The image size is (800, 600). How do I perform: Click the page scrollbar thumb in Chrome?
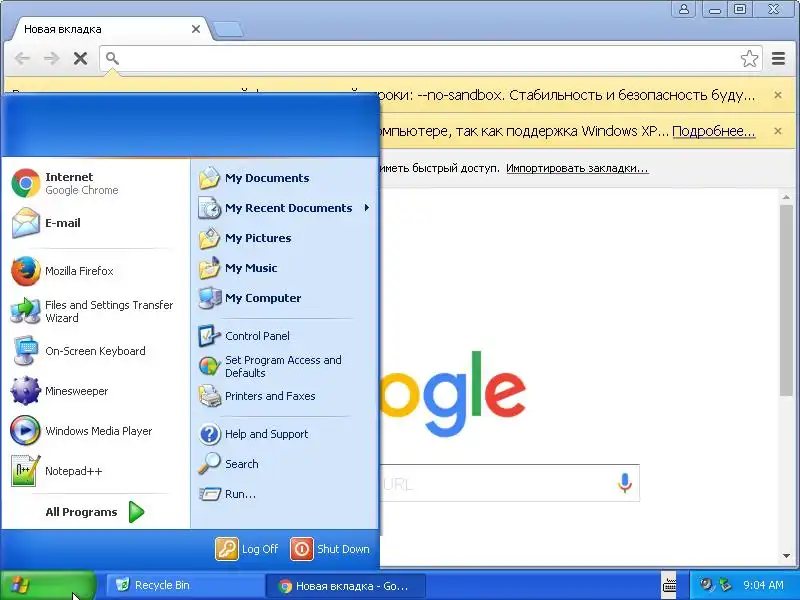click(x=786, y=301)
